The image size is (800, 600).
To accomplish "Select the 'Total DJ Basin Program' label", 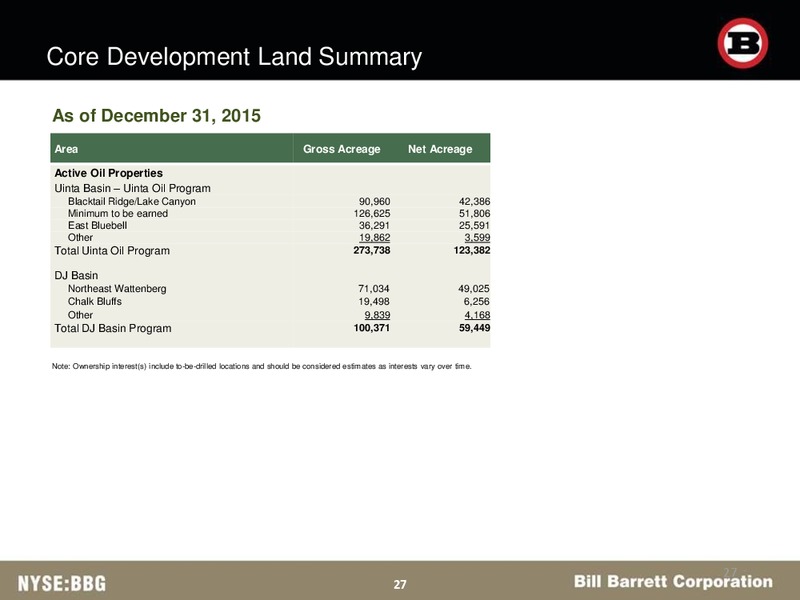I will pos(113,328).
